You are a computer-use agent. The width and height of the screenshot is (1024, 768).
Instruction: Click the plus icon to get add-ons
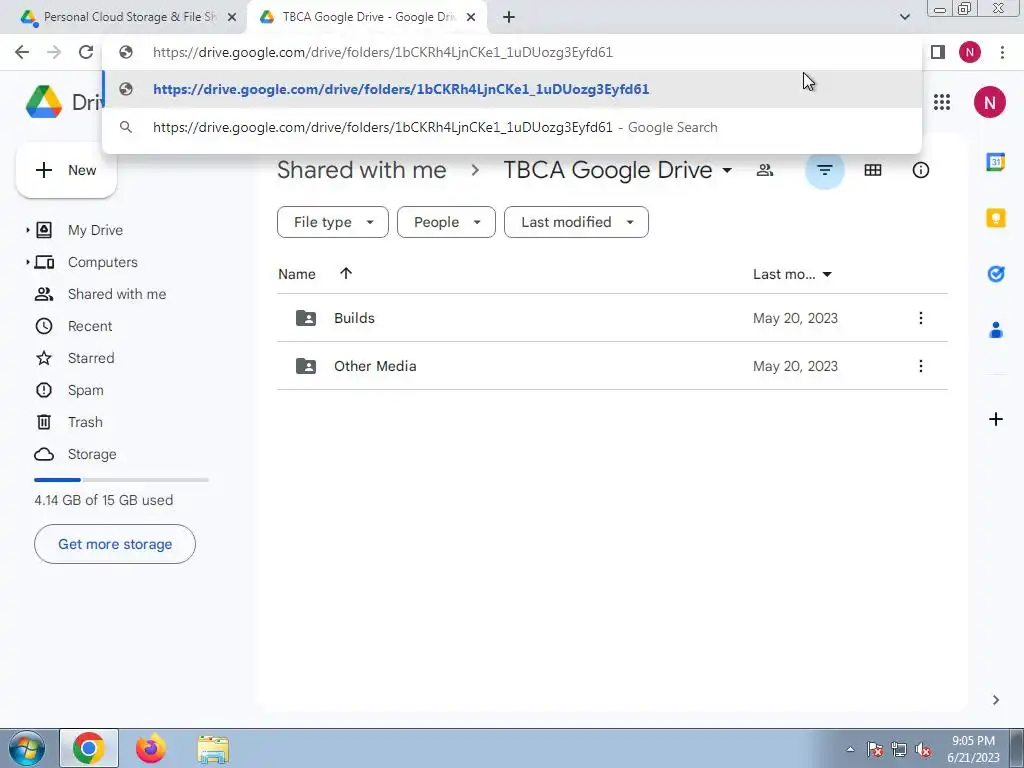(995, 419)
